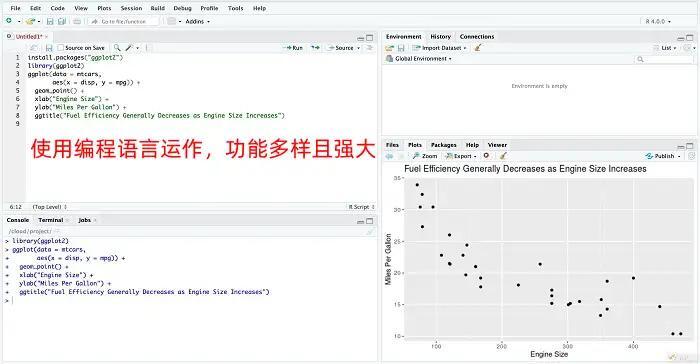The height and width of the screenshot is (364, 700).
Task: Open the code tools wand menu
Action: pyautogui.click(x=132, y=48)
